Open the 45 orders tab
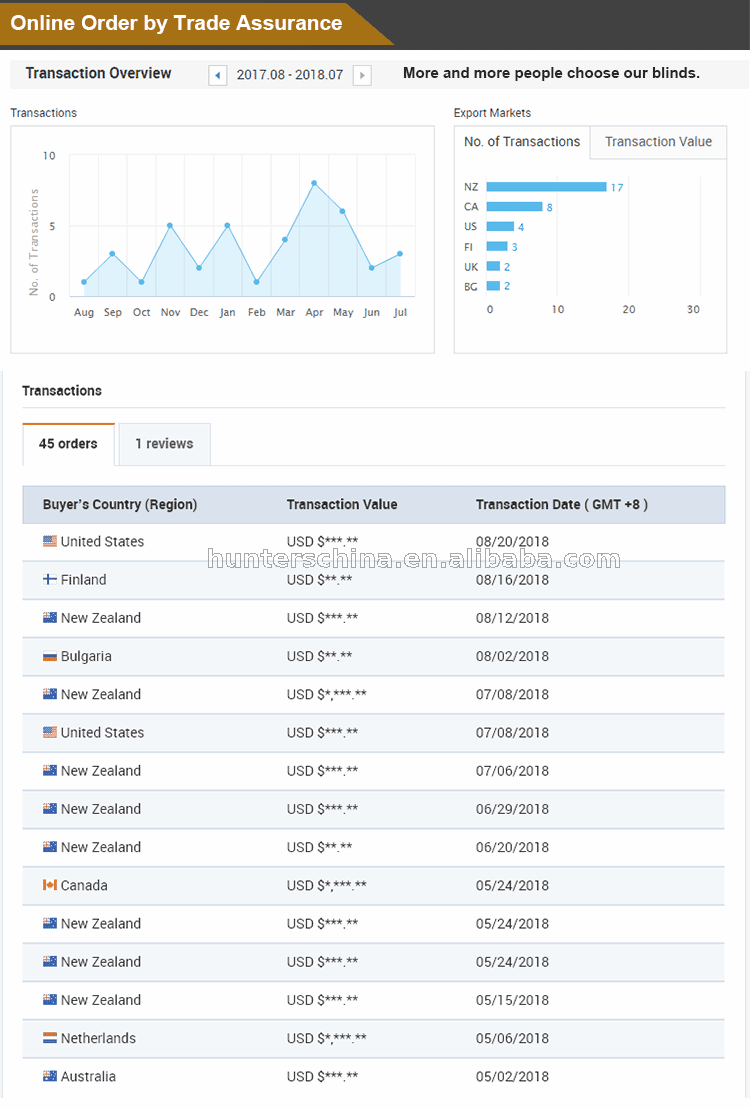This screenshot has height=1109, width=750. 68,444
